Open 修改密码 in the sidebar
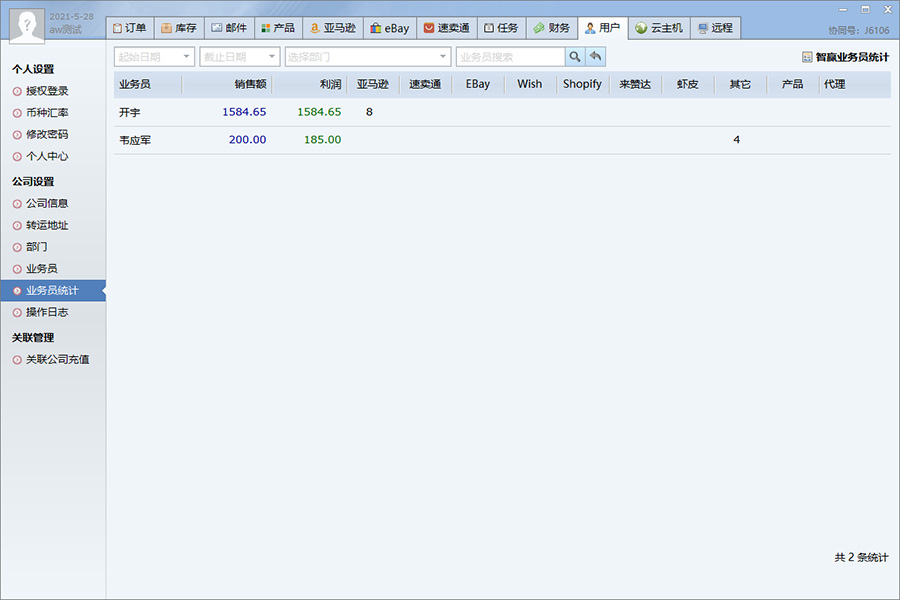This screenshot has height=600, width=900. coord(47,134)
